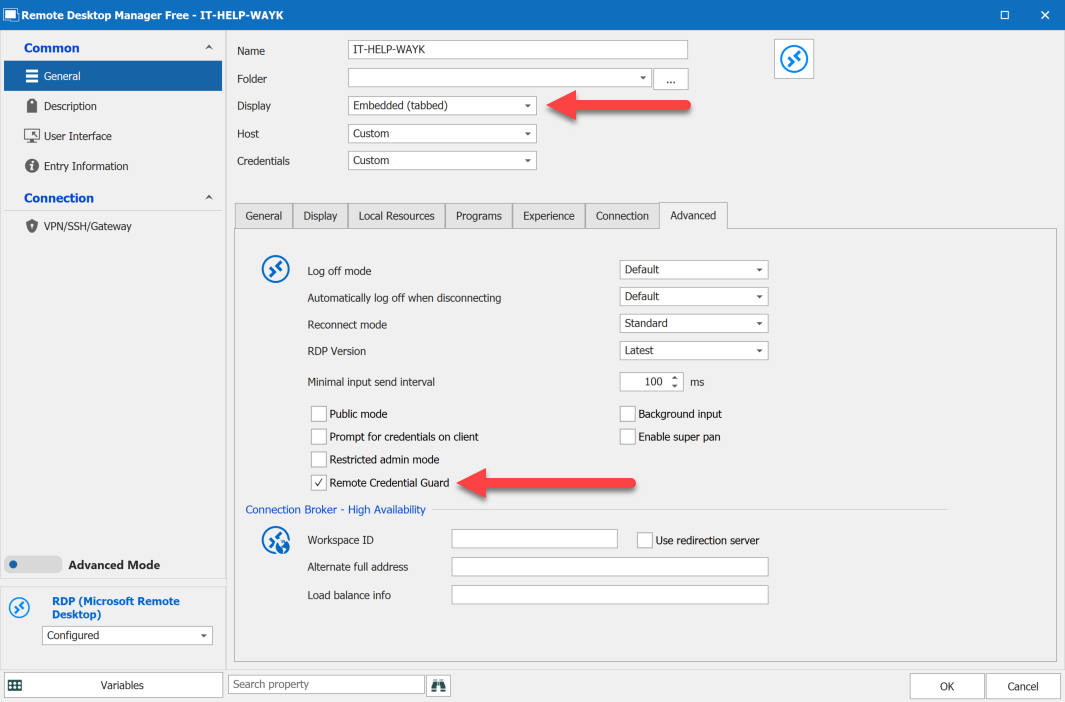The width and height of the screenshot is (1065, 702).
Task: Click the OK button
Action: coord(946,686)
